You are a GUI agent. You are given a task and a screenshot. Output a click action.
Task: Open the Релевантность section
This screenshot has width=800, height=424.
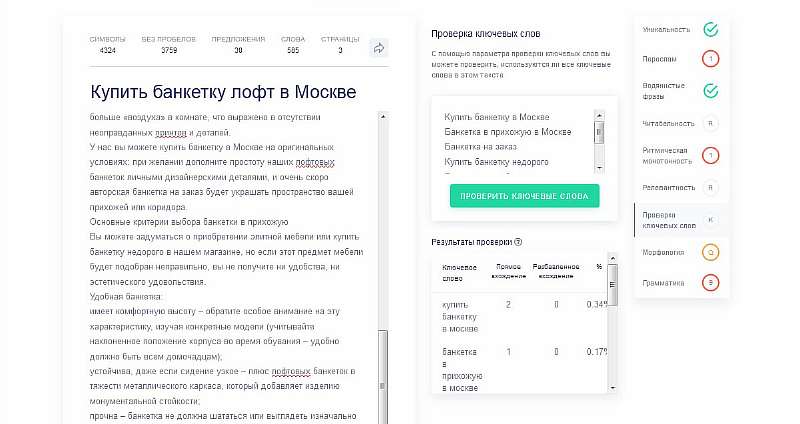(668, 188)
